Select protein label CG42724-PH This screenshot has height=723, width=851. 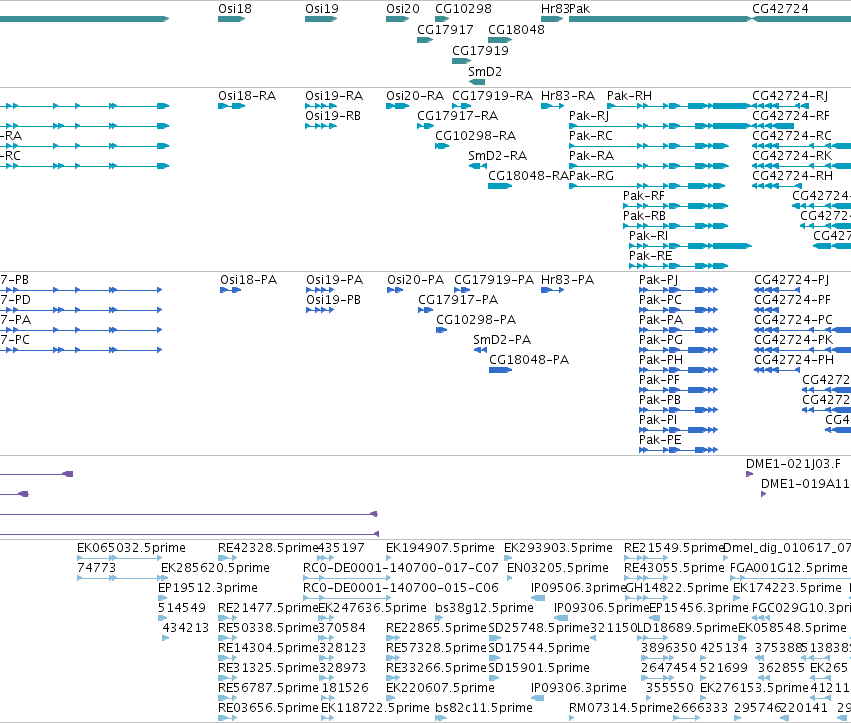tap(794, 360)
